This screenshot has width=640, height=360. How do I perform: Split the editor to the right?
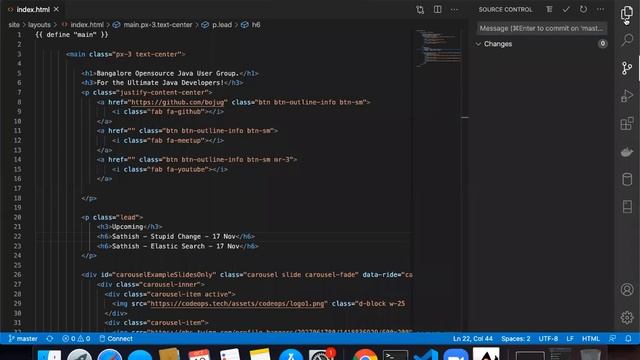[437, 9]
